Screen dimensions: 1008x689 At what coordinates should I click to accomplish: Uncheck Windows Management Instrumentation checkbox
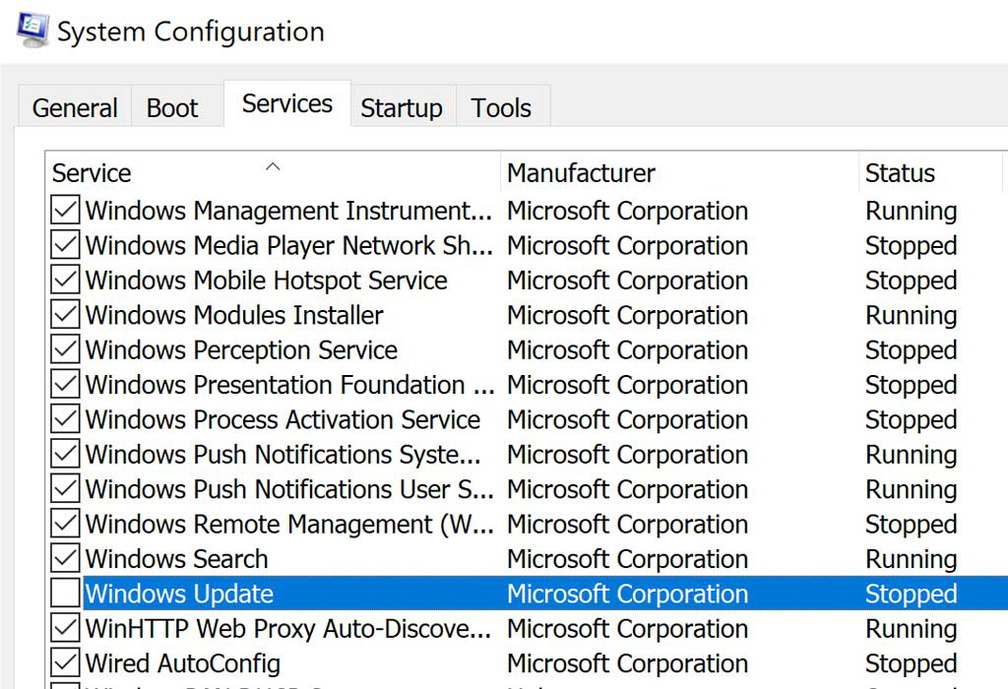[65, 210]
